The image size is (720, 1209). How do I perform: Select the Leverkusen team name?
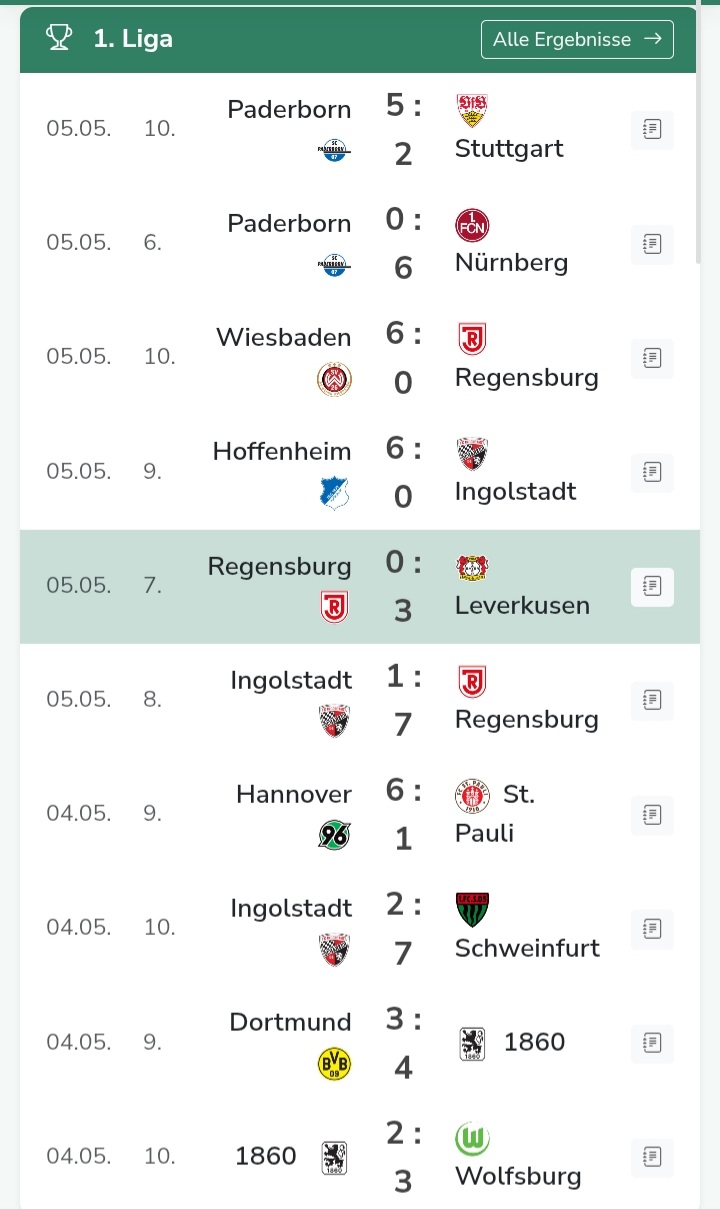tap(522, 605)
